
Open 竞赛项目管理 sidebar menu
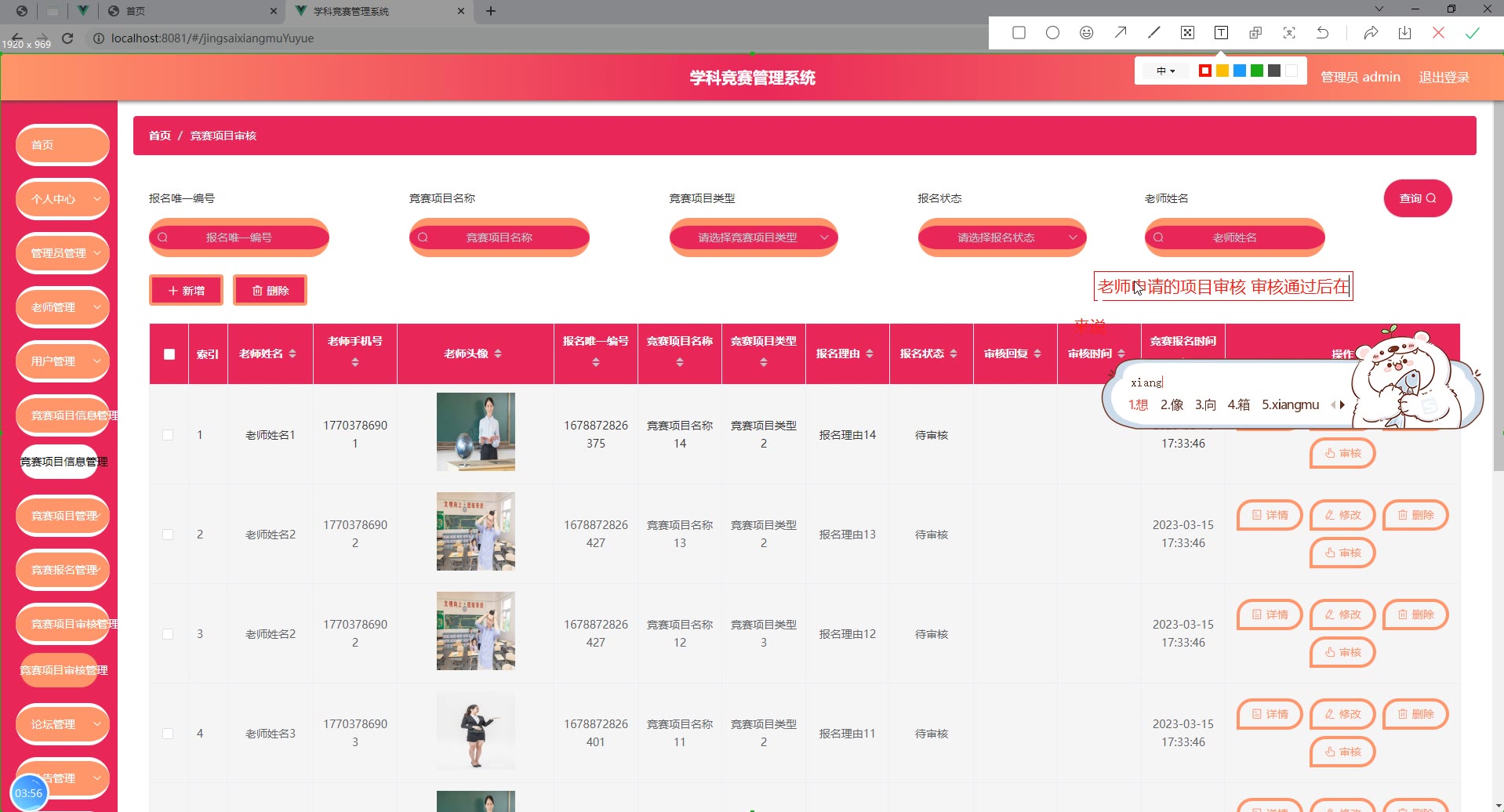63,516
